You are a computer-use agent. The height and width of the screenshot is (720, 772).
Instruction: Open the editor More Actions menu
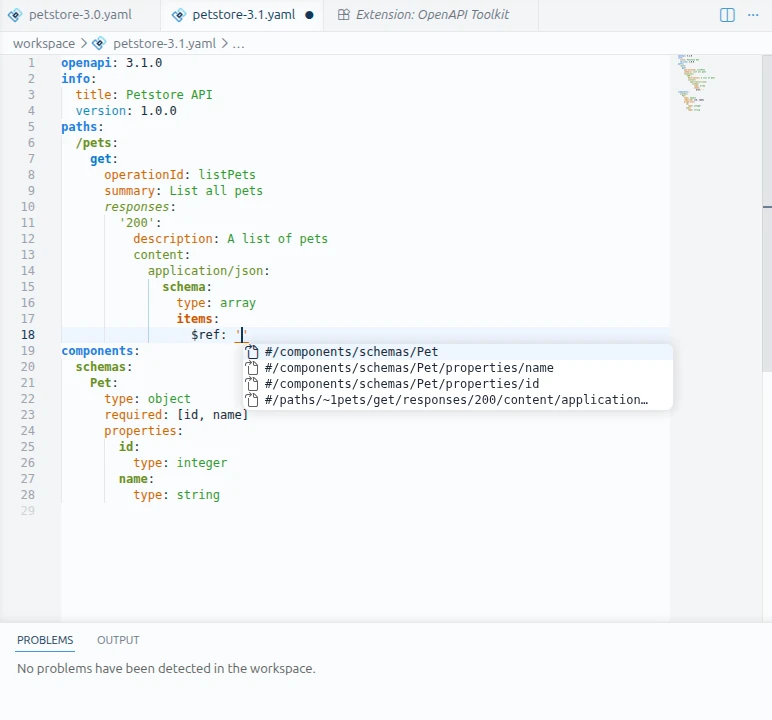pos(753,15)
